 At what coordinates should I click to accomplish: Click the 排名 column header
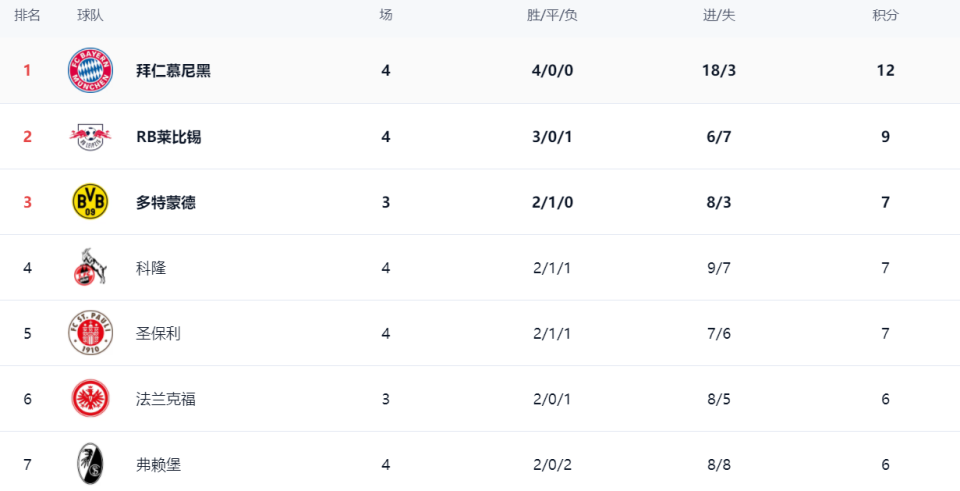click(x=27, y=15)
